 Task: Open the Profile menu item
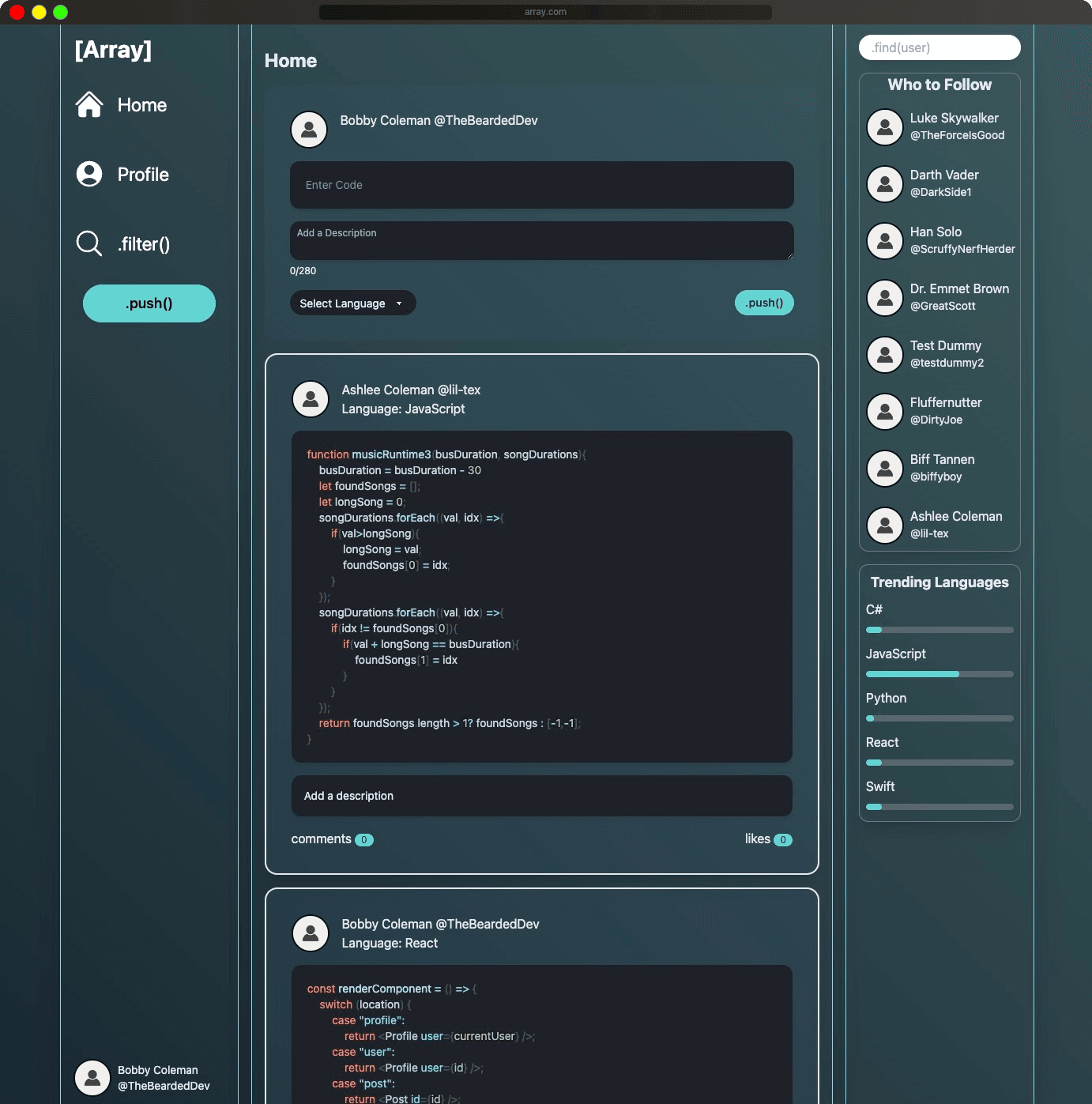click(143, 175)
